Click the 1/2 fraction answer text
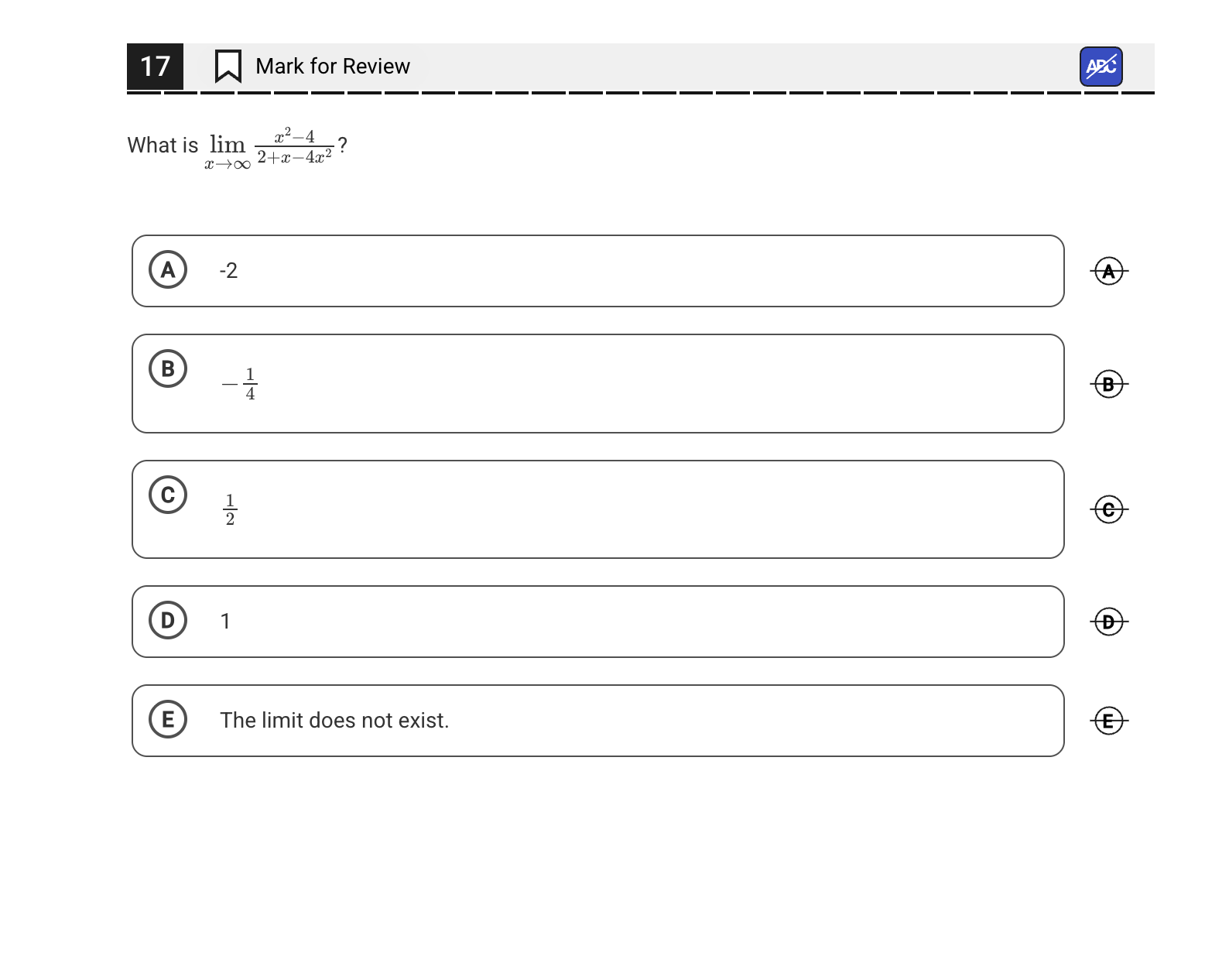 pos(230,509)
